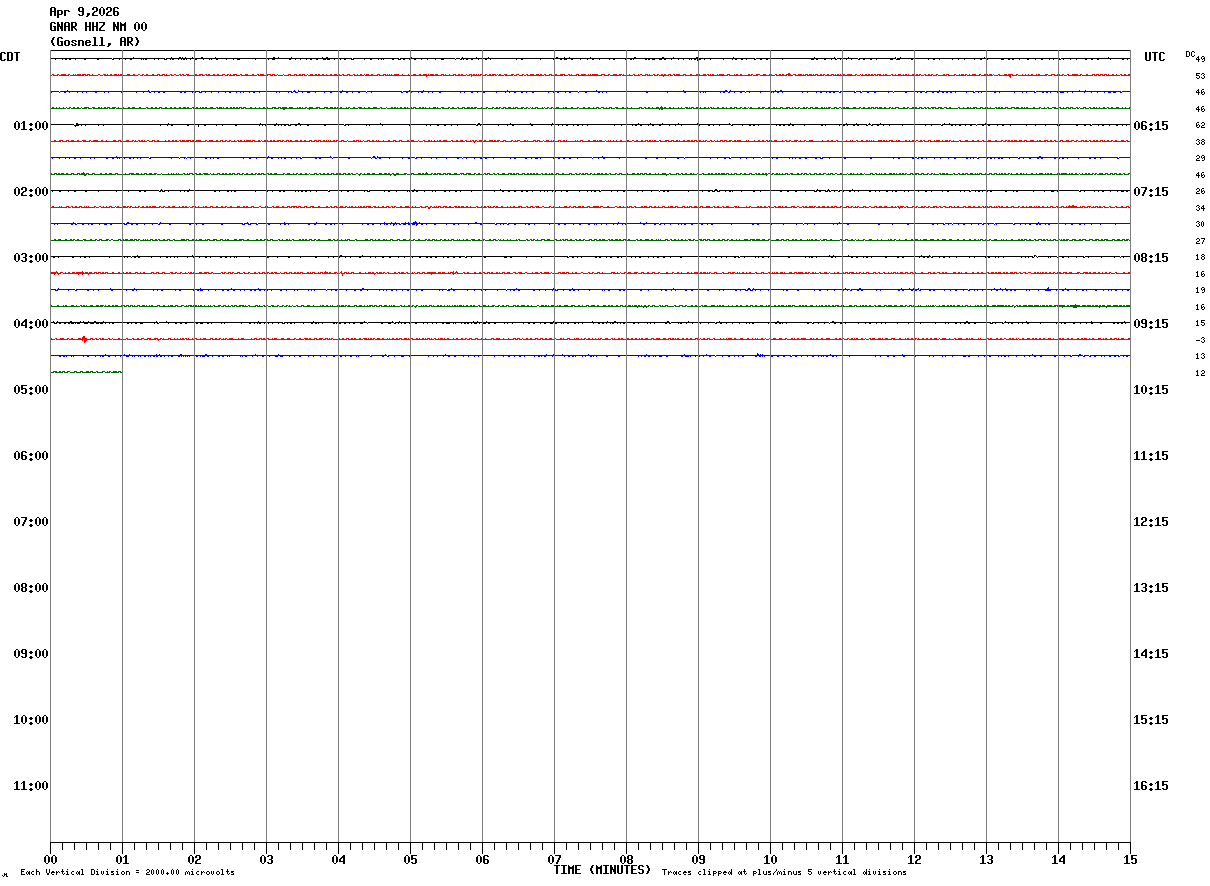
Task: Click the "Each Vertical Division = 2000.00 microvolts" note
Action: (x=128, y=873)
